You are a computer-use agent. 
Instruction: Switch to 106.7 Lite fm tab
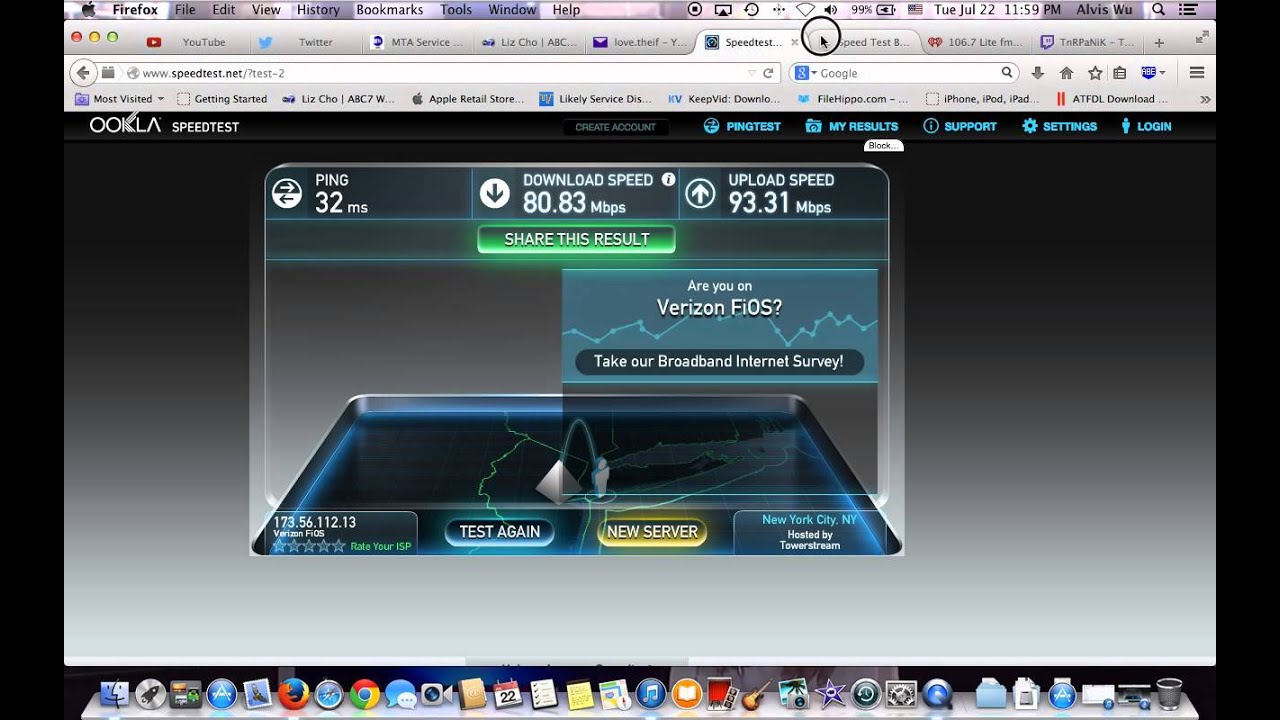point(975,43)
